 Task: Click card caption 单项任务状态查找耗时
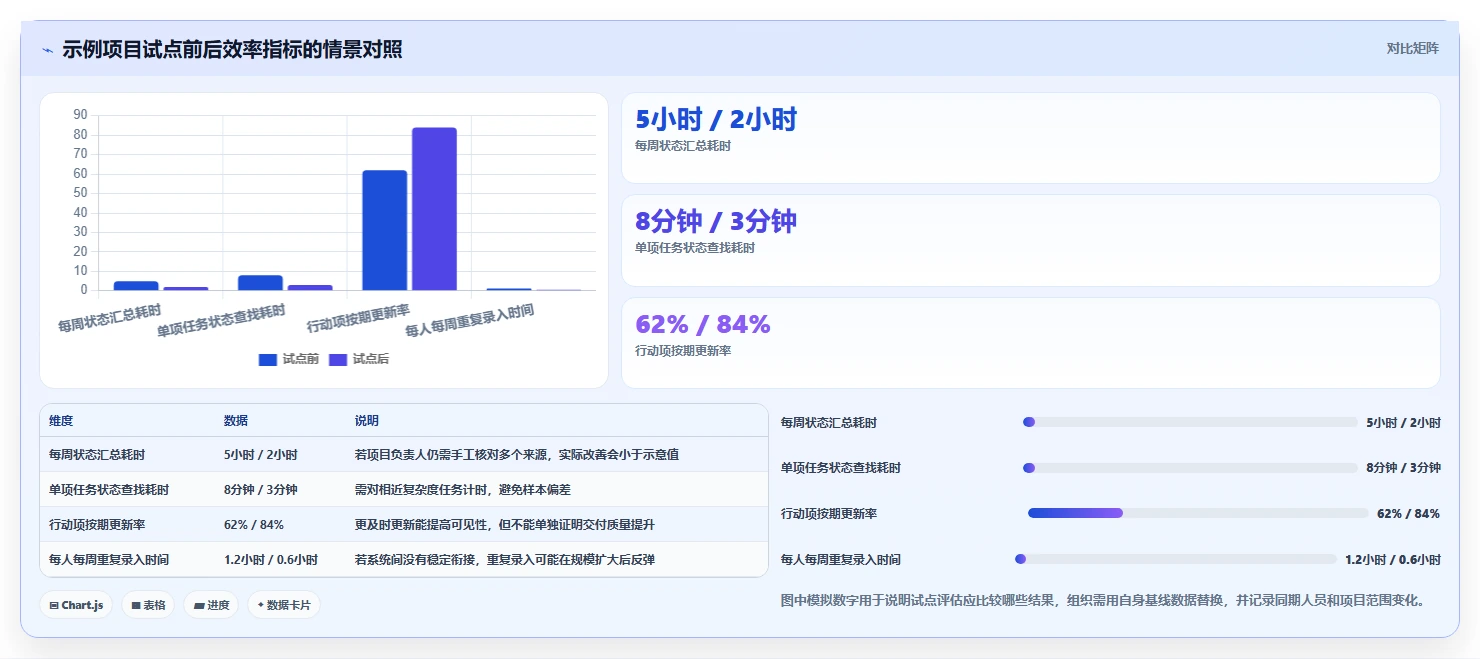[695, 248]
